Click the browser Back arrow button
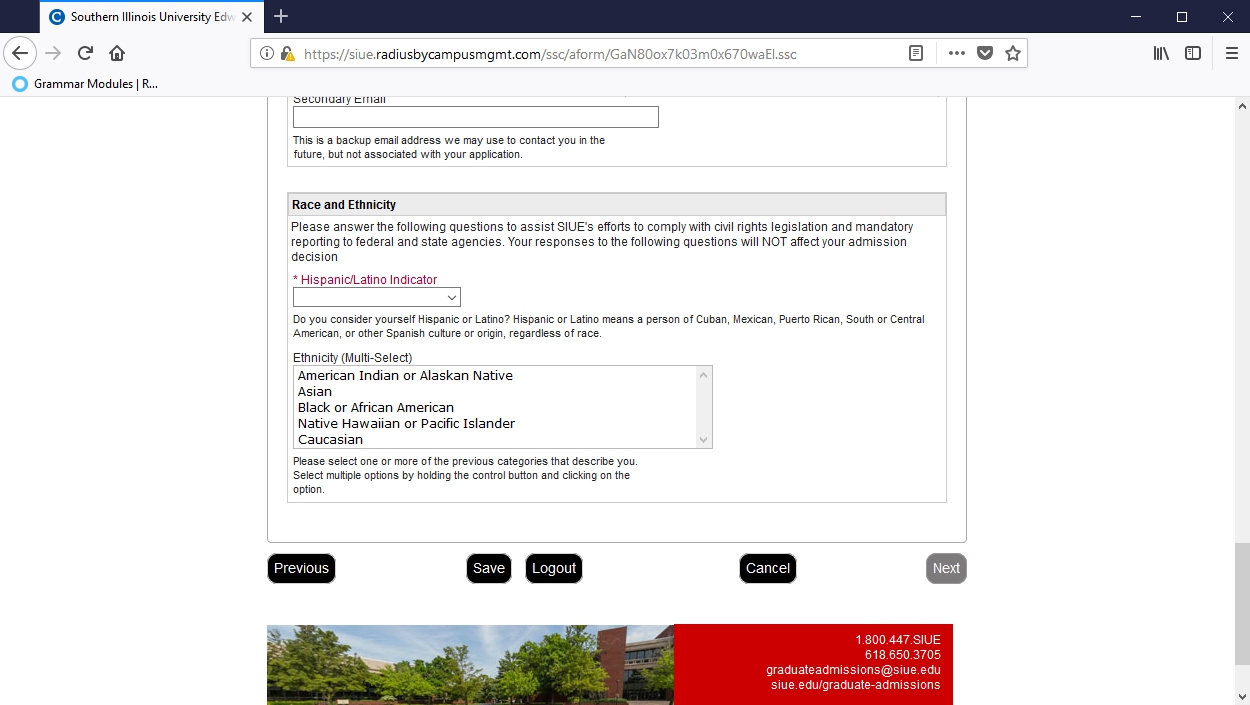Image resolution: width=1250 pixels, height=705 pixels. pos(20,53)
